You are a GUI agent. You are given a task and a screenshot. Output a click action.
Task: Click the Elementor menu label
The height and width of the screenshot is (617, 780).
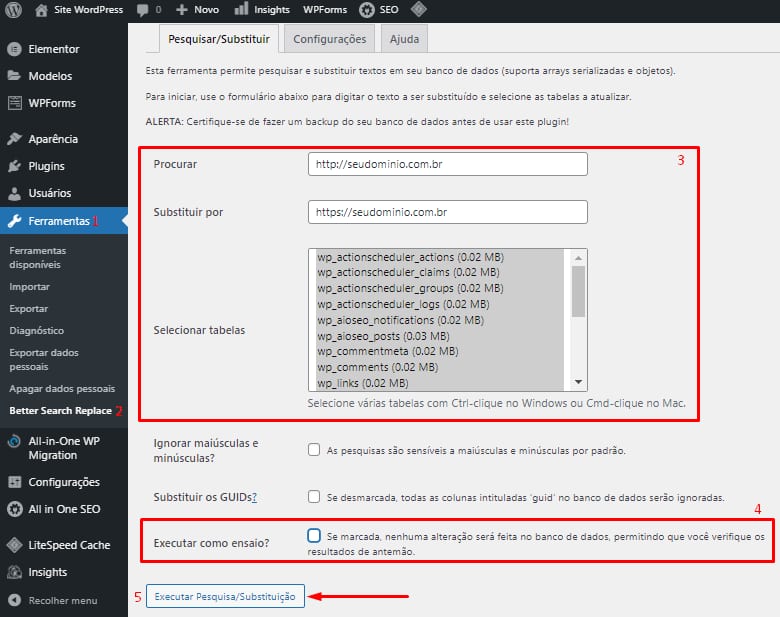coord(54,49)
